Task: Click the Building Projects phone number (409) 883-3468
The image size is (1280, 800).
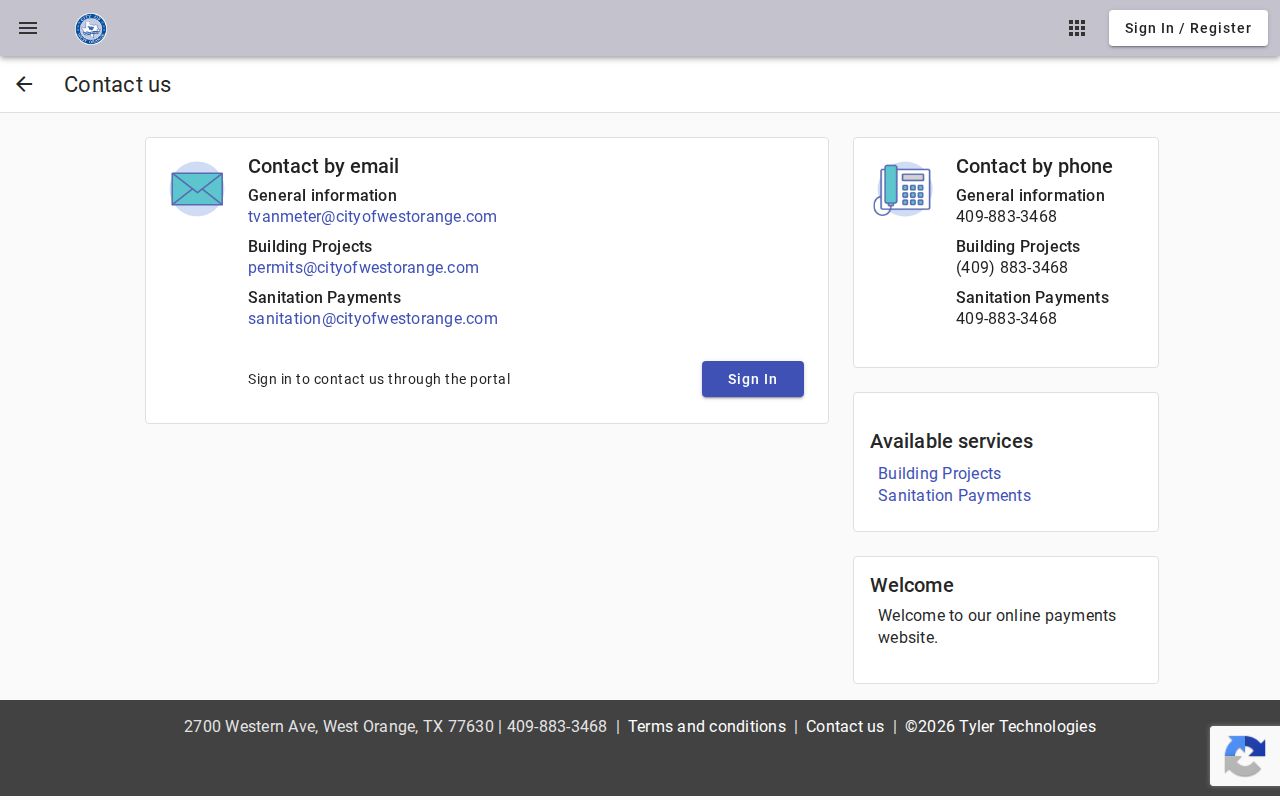Action: coord(1012,268)
